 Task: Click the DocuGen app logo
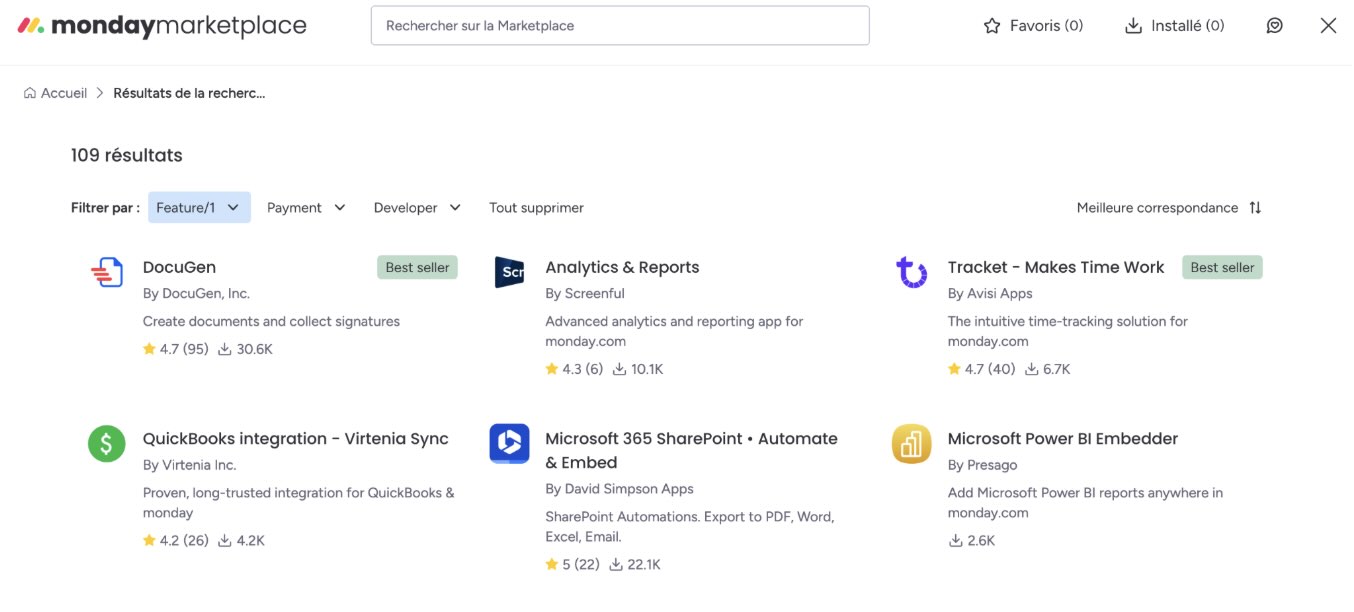106,272
